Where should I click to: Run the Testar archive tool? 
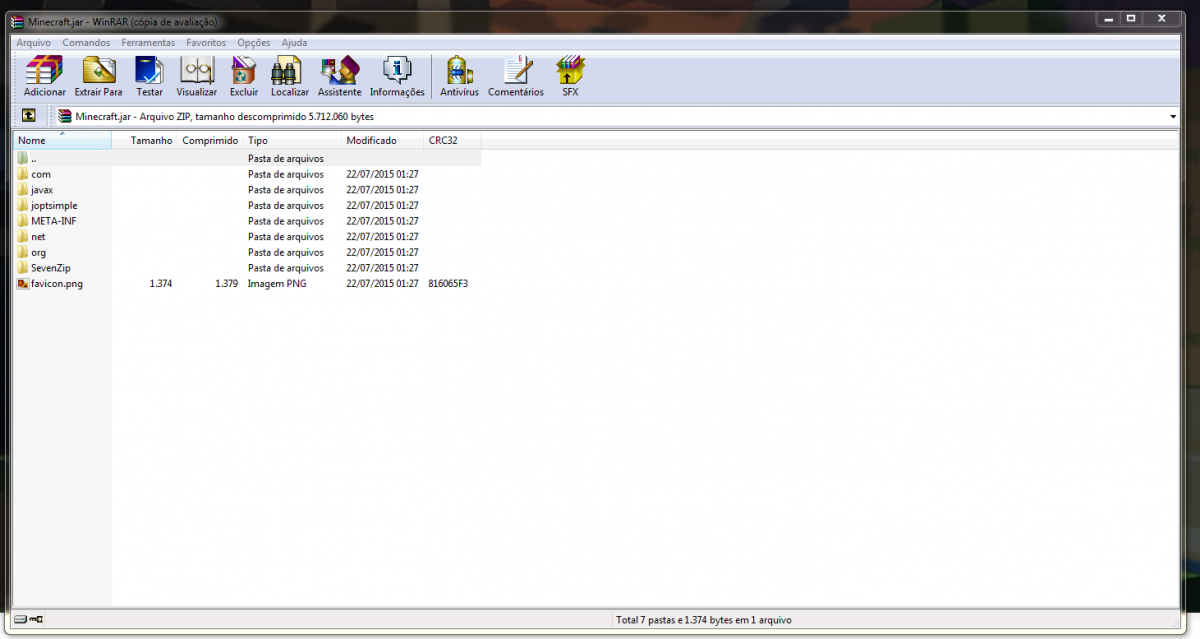coord(149,76)
